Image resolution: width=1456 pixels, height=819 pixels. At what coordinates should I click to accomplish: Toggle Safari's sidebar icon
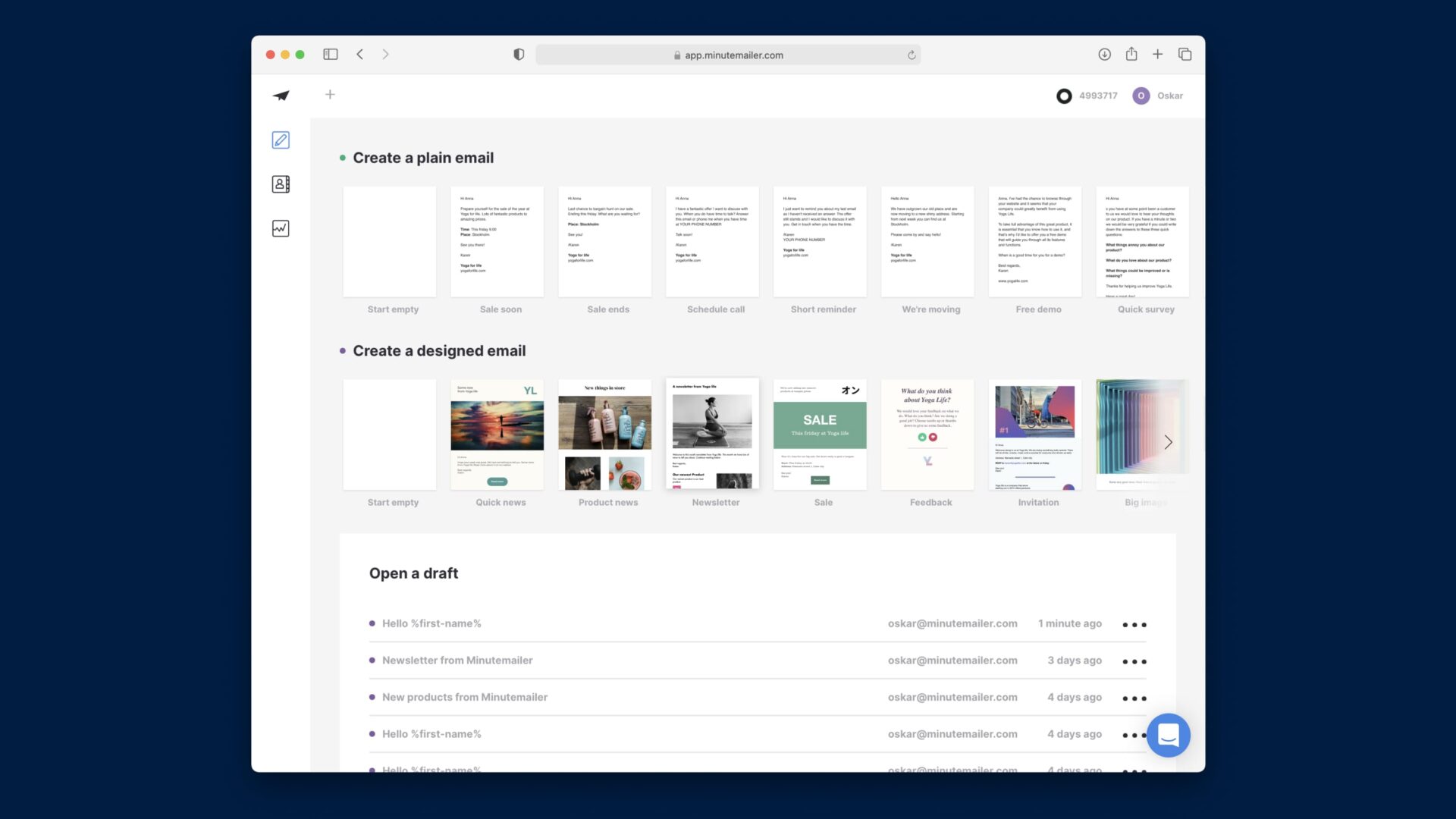pyautogui.click(x=331, y=54)
